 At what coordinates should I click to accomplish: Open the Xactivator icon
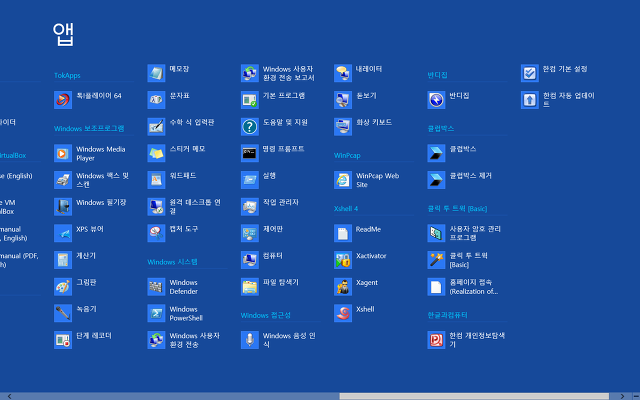coord(343,260)
